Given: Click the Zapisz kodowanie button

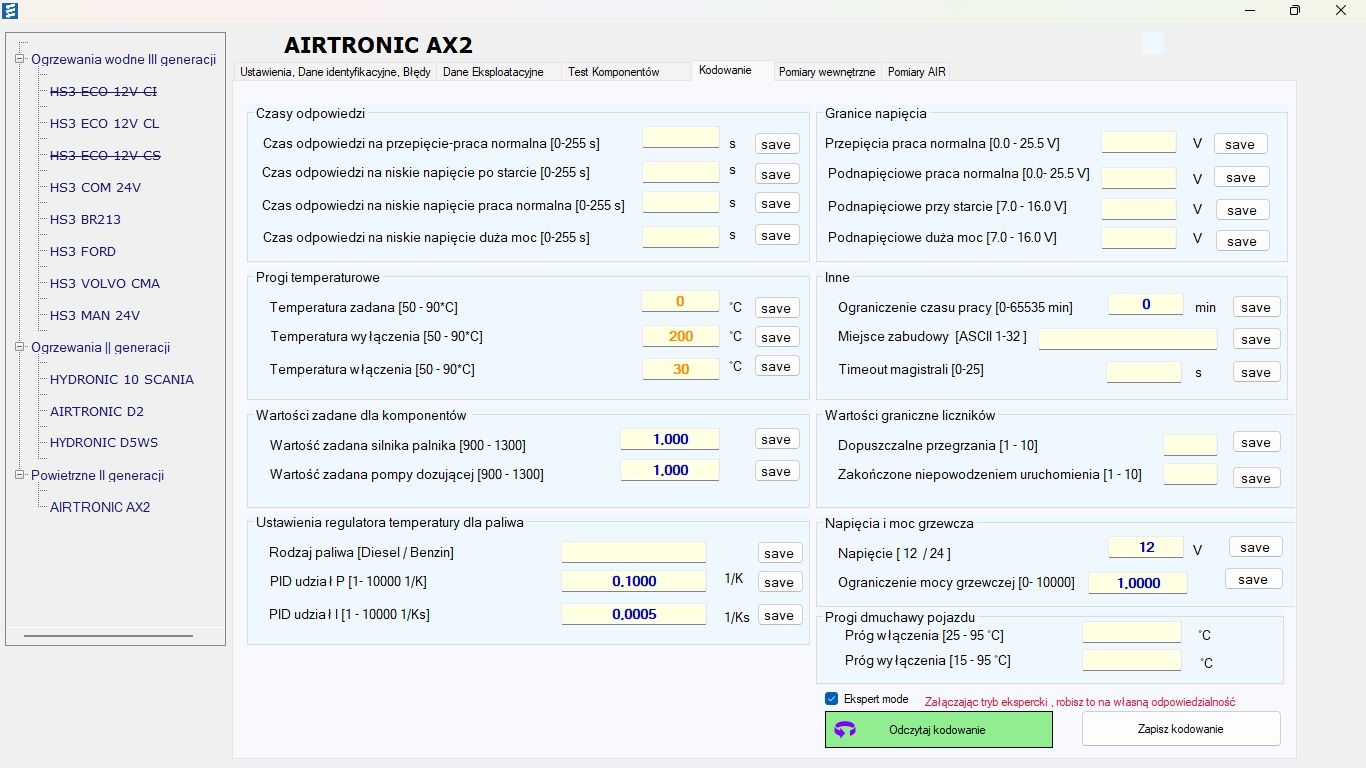Looking at the screenshot, I should [x=1181, y=729].
